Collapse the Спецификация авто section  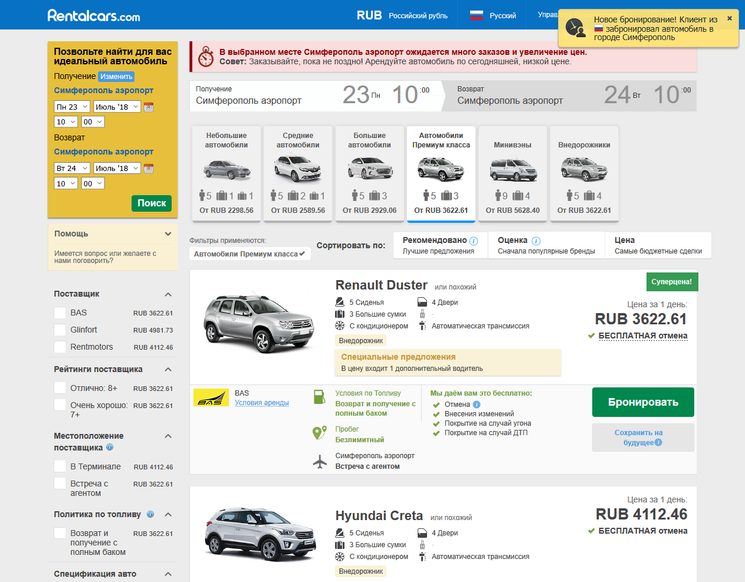pyautogui.click(x=168, y=574)
